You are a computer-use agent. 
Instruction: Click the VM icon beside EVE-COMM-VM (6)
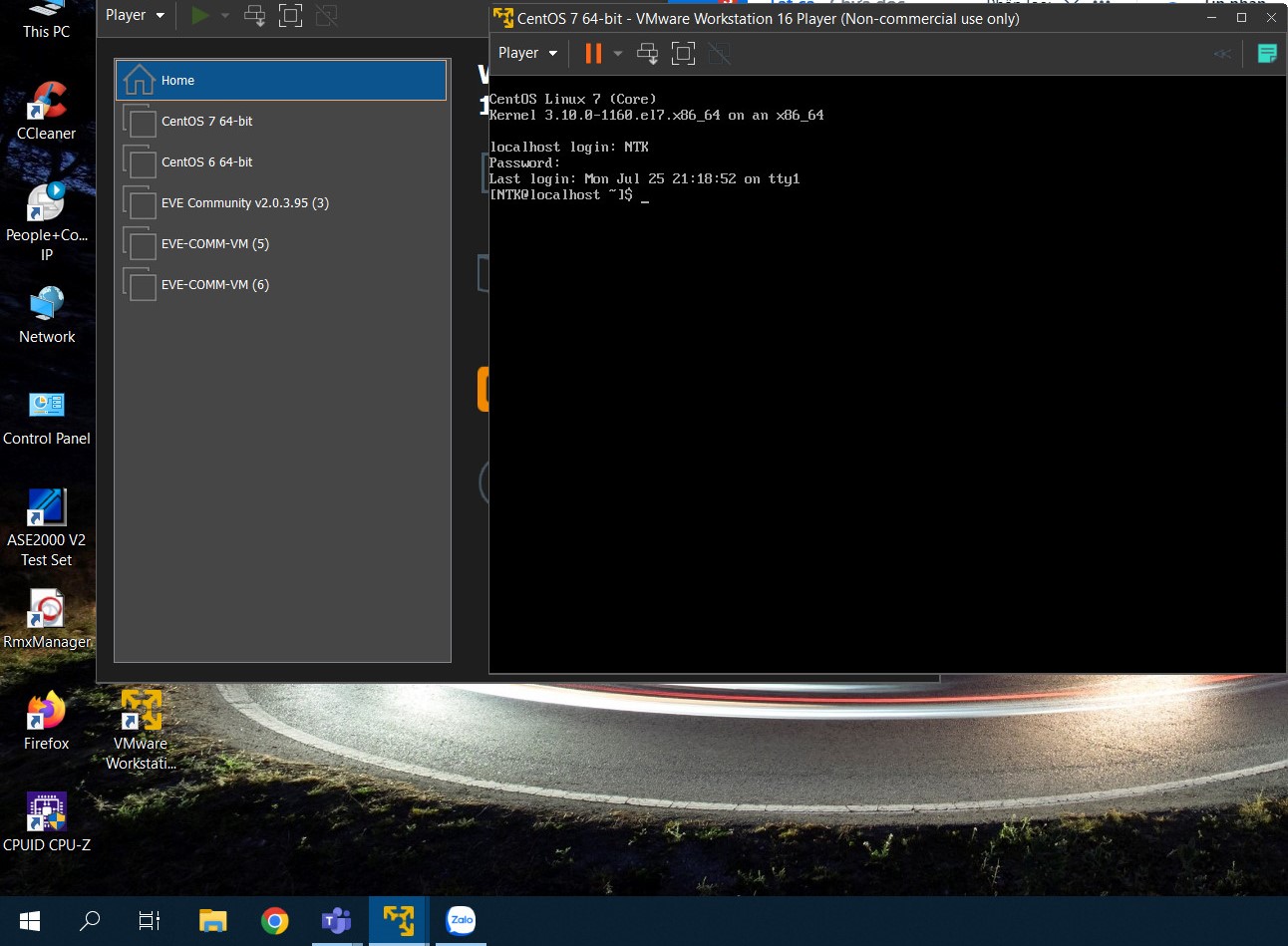point(140,284)
